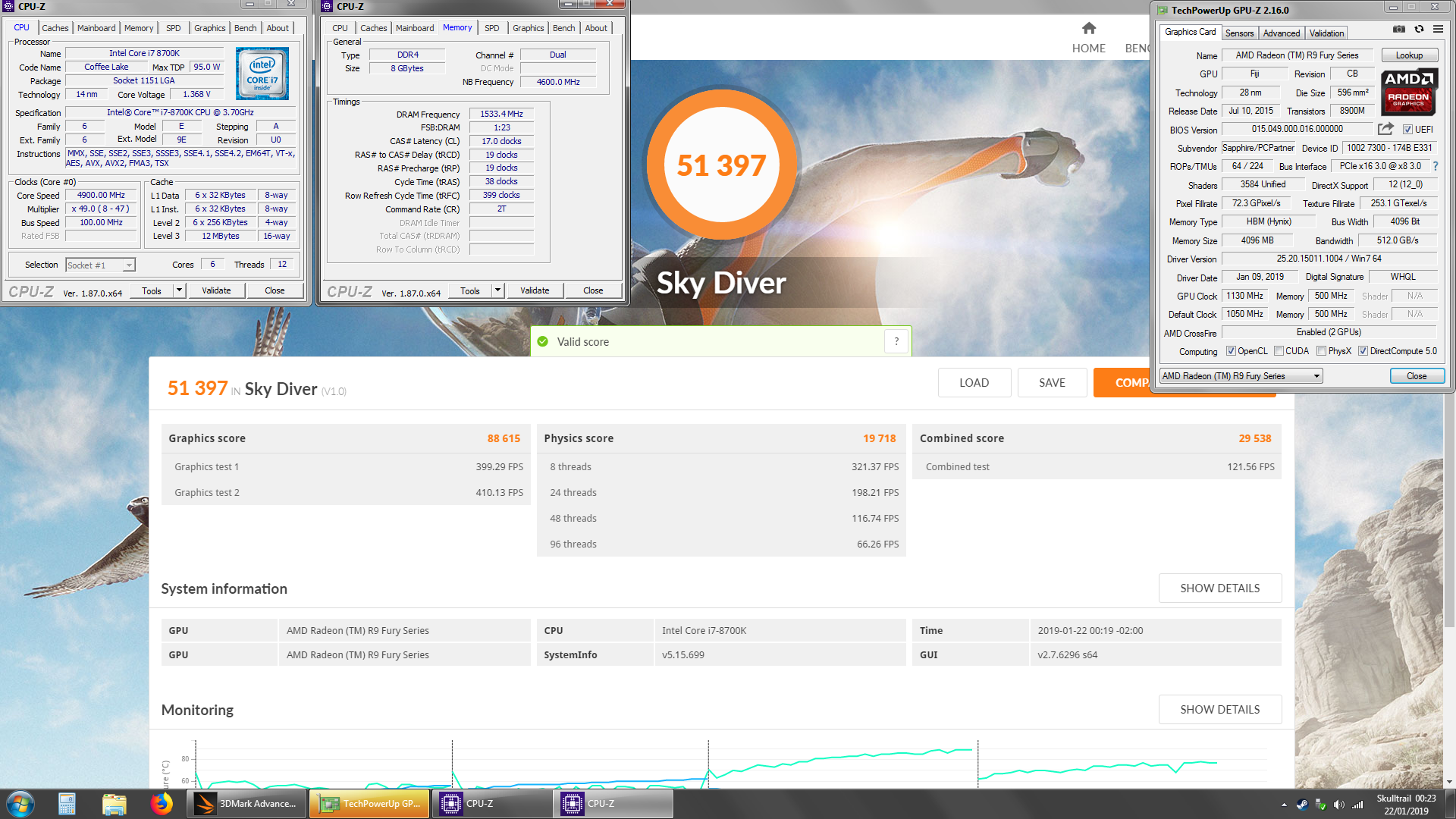This screenshot has width=1456, height=819.
Task: Click the memory CPU-Z title bar icon
Action: [x=328, y=6]
